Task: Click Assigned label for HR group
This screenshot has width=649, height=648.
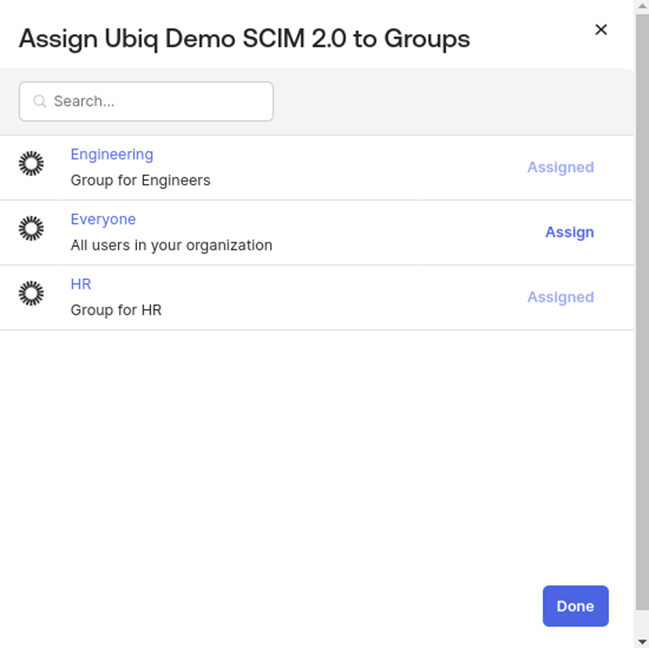Action: click(560, 297)
